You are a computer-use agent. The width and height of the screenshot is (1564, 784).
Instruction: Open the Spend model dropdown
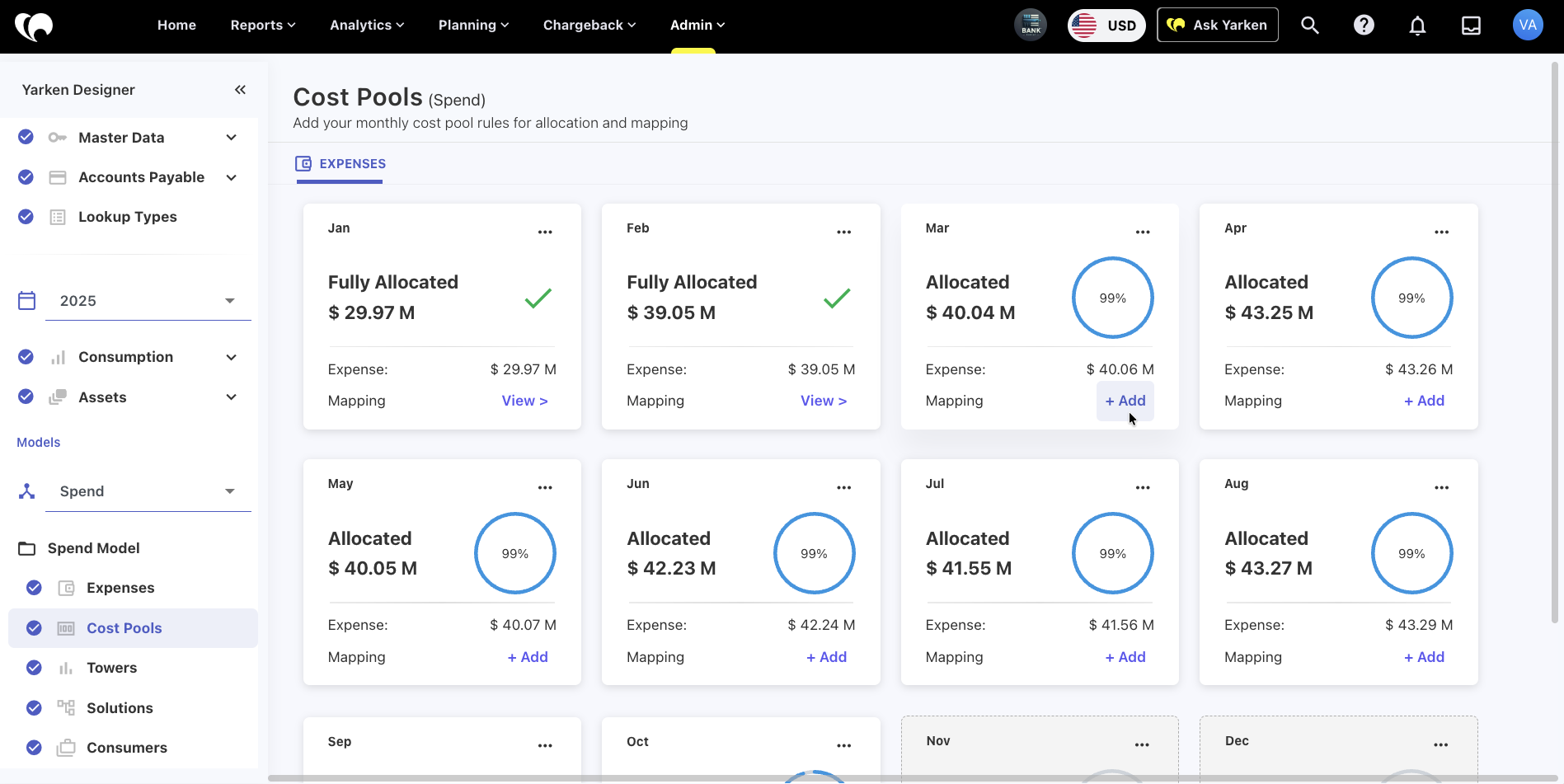148,491
